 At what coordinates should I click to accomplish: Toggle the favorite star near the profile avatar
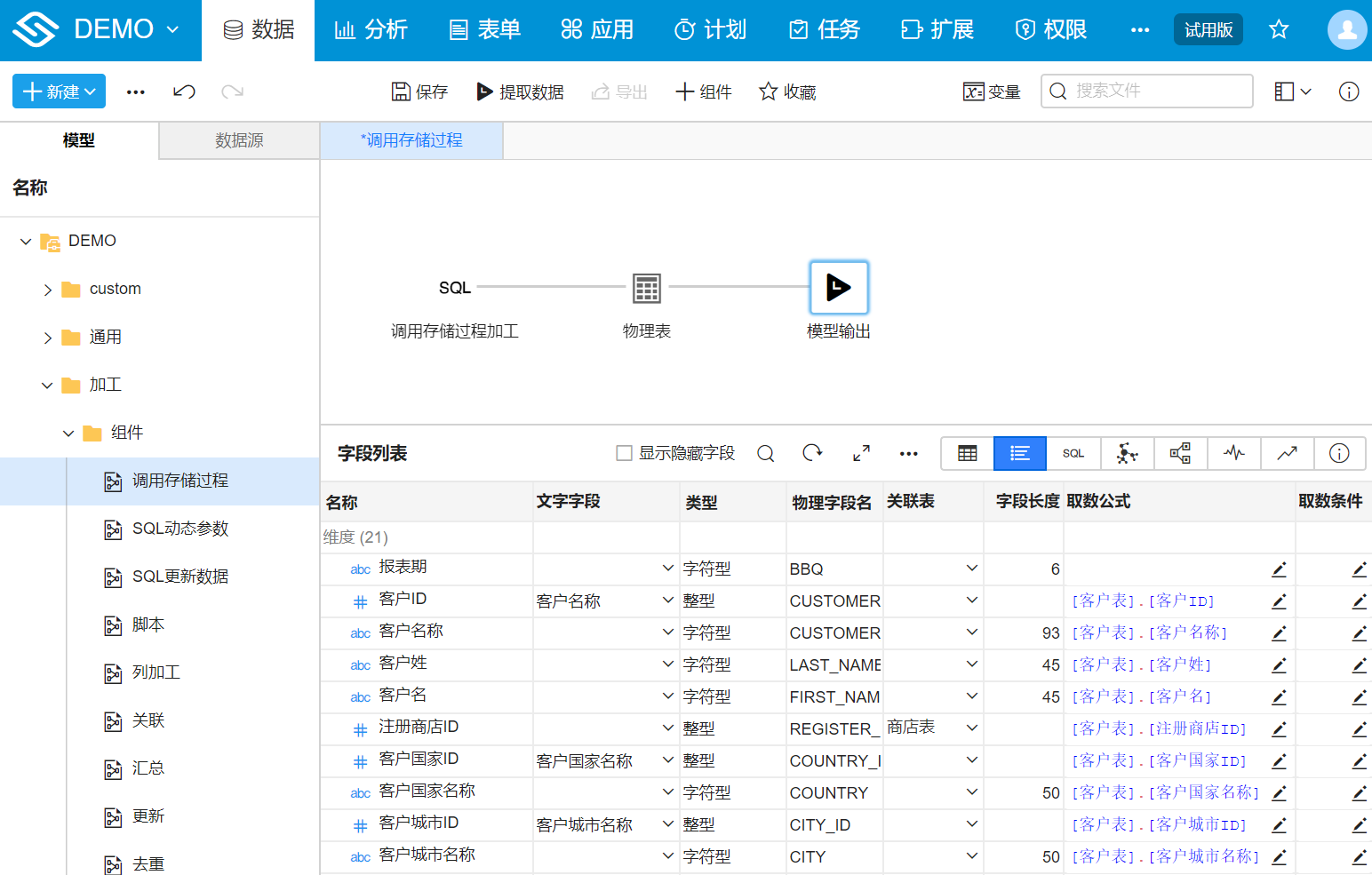[1278, 28]
